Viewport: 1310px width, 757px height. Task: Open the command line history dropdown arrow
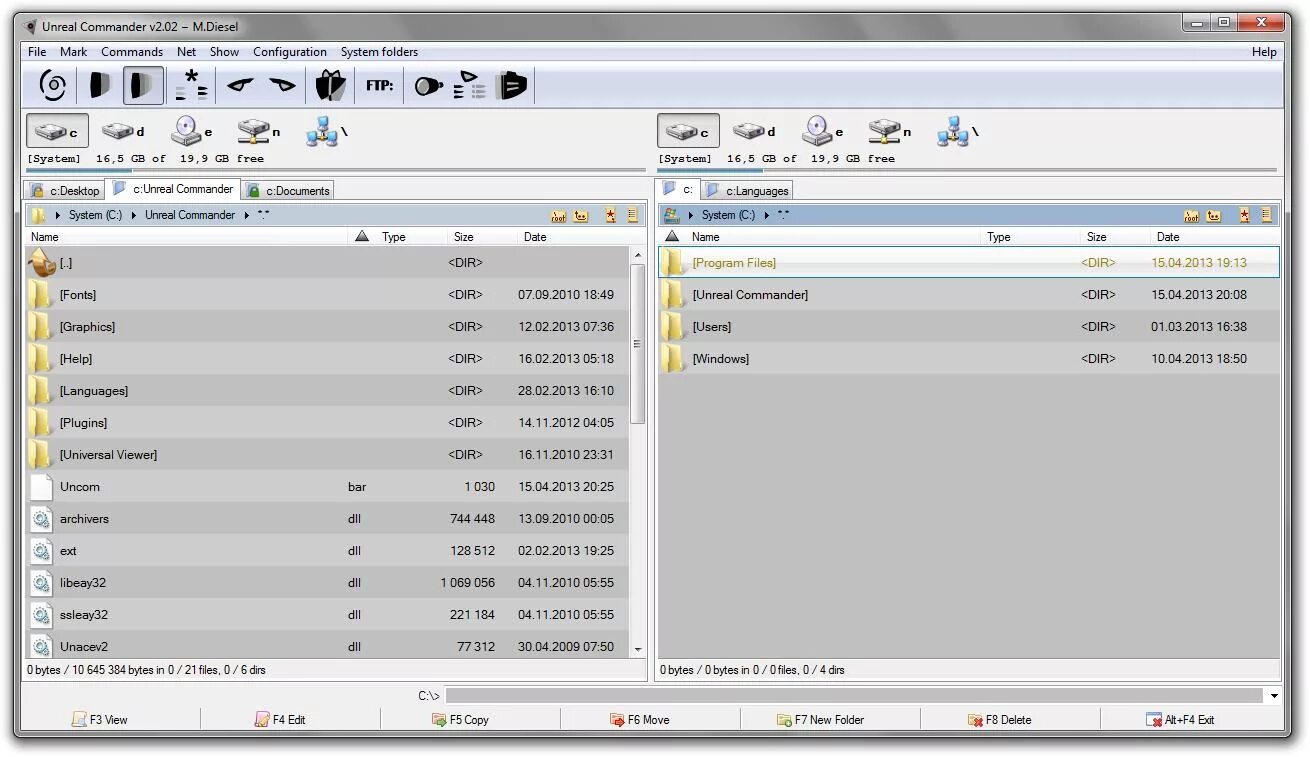[x=1274, y=696]
